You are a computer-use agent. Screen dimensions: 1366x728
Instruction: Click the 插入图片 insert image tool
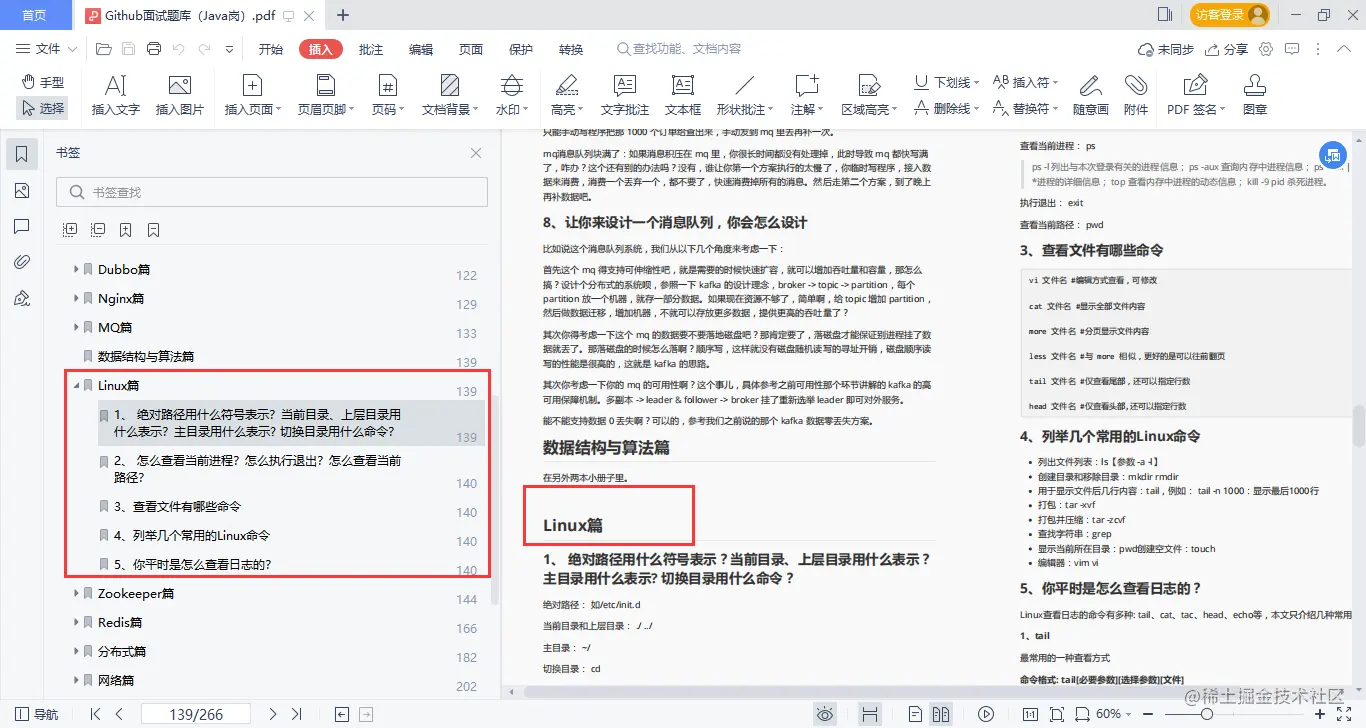[x=180, y=96]
